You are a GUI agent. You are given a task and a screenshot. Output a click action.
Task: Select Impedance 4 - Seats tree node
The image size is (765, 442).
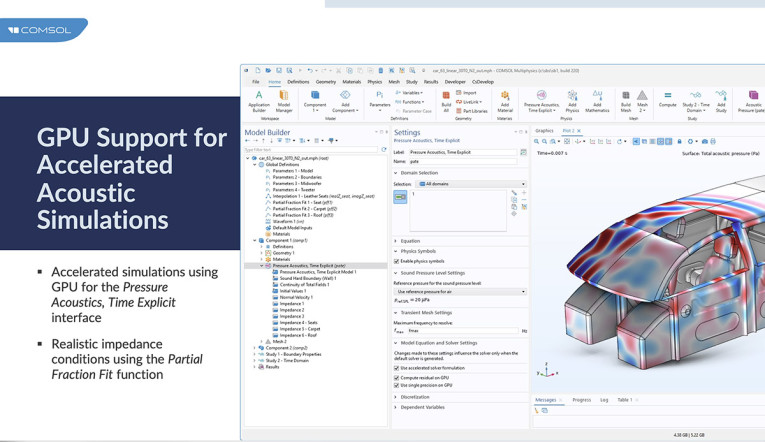point(295,323)
